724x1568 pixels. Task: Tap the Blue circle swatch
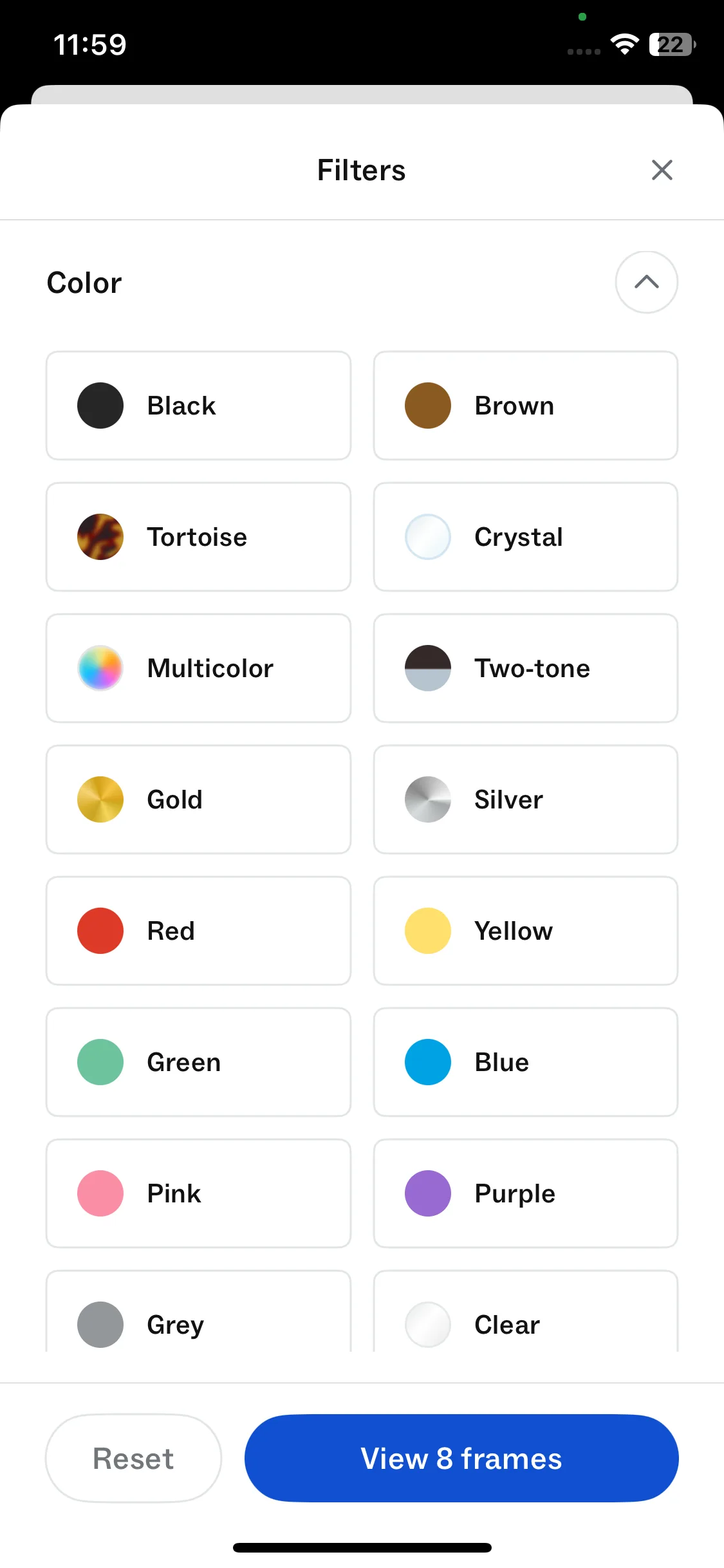pyautogui.click(x=428, y=1062)
